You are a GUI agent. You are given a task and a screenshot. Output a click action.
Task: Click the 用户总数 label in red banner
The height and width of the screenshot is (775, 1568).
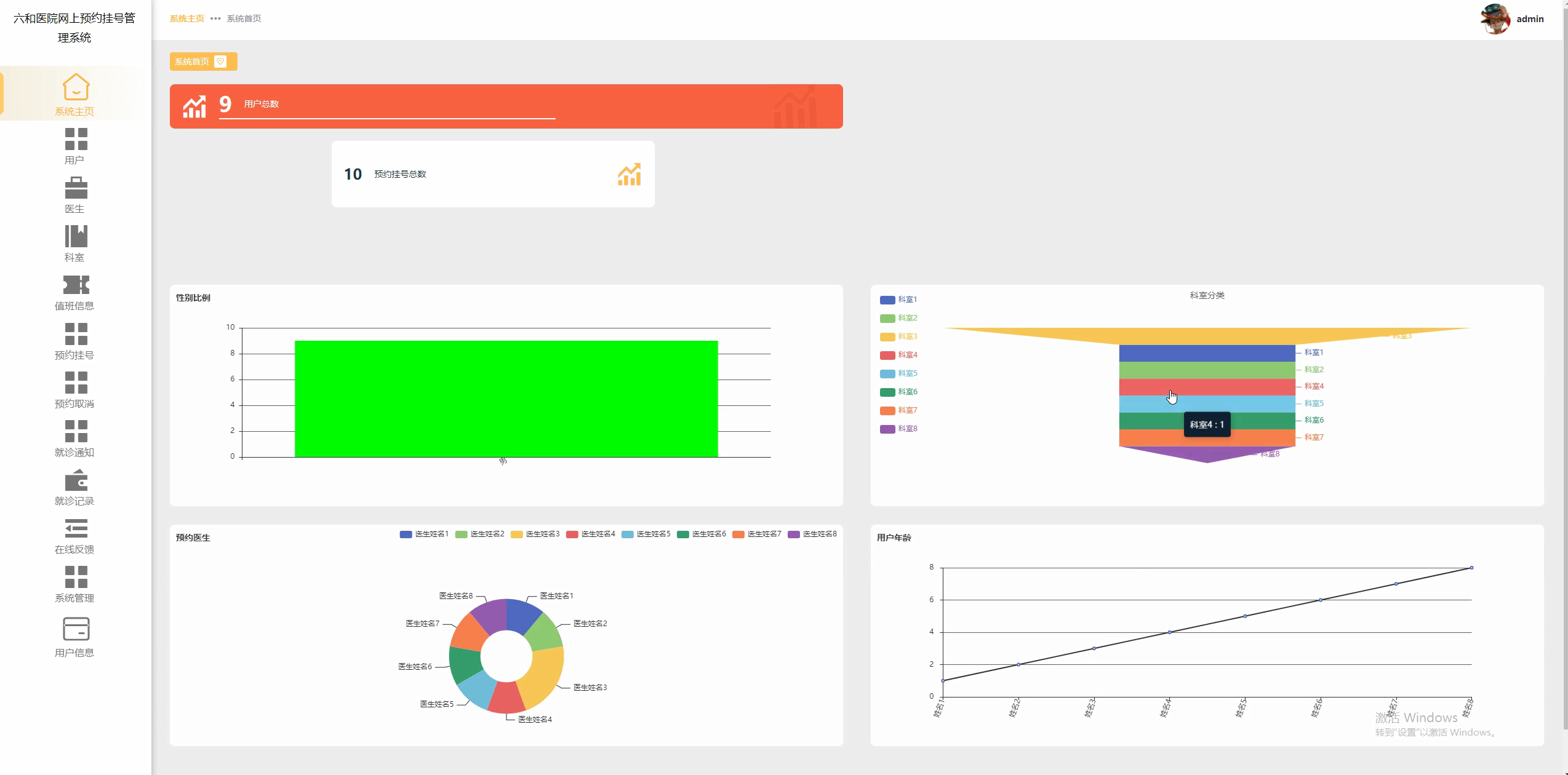point(262,104)
